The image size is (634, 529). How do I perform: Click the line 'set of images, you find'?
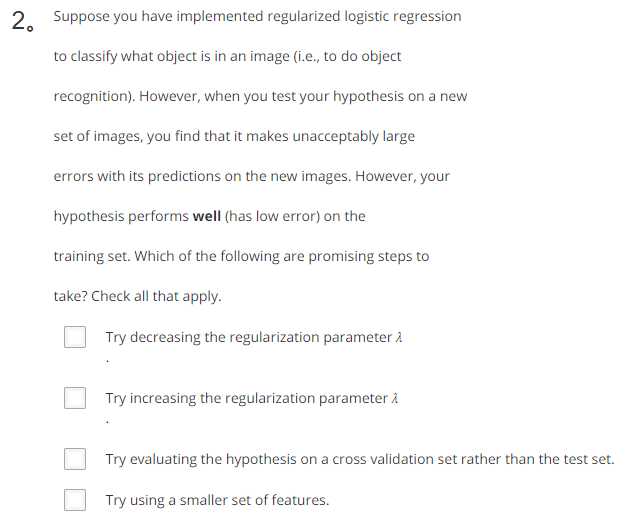[234, 137]
